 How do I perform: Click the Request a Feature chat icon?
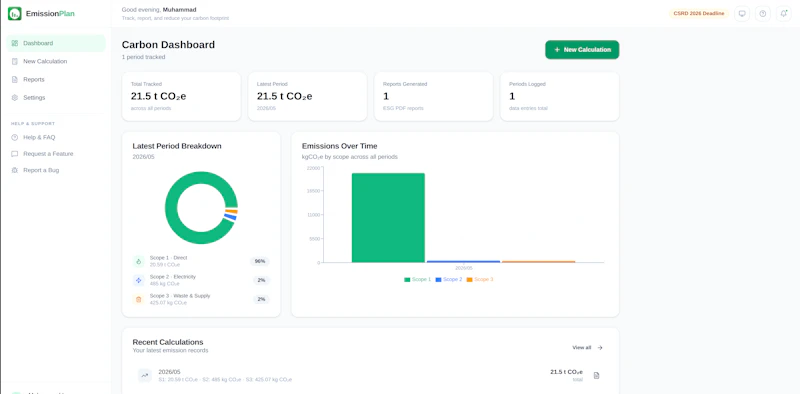(14, 154)
